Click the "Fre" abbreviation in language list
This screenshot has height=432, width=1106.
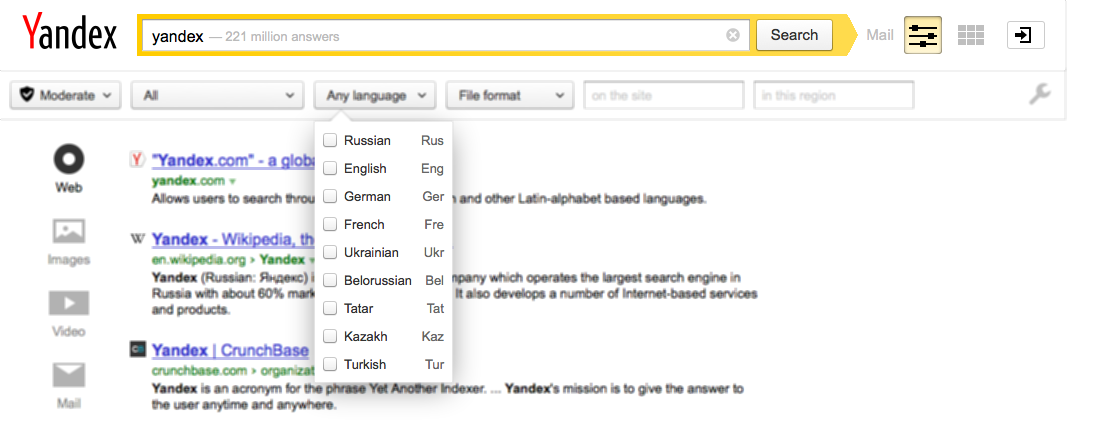click(x=434, y=224)
